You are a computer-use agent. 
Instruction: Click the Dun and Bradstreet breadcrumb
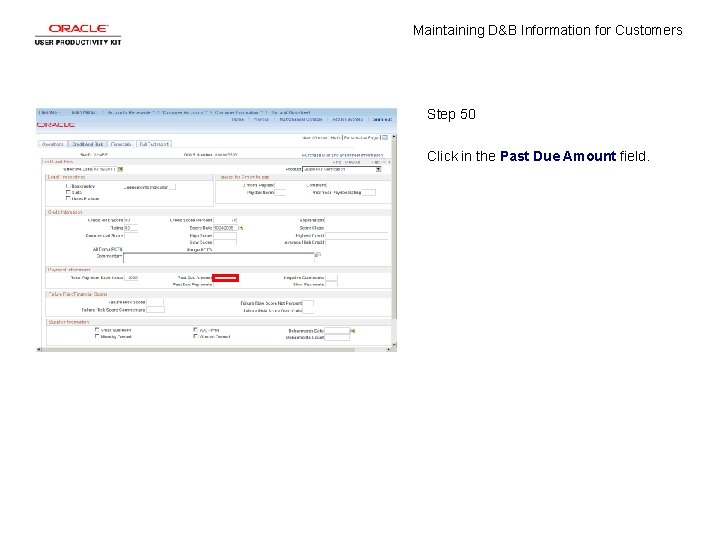(291, 112)
